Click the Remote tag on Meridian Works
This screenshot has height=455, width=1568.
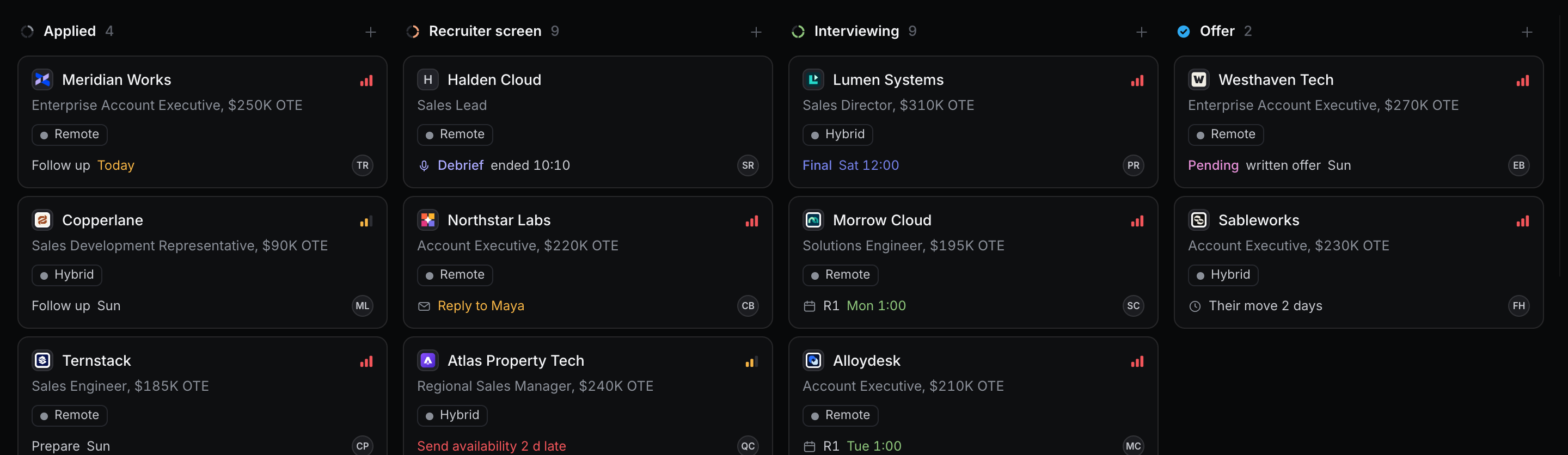point(69,134)
